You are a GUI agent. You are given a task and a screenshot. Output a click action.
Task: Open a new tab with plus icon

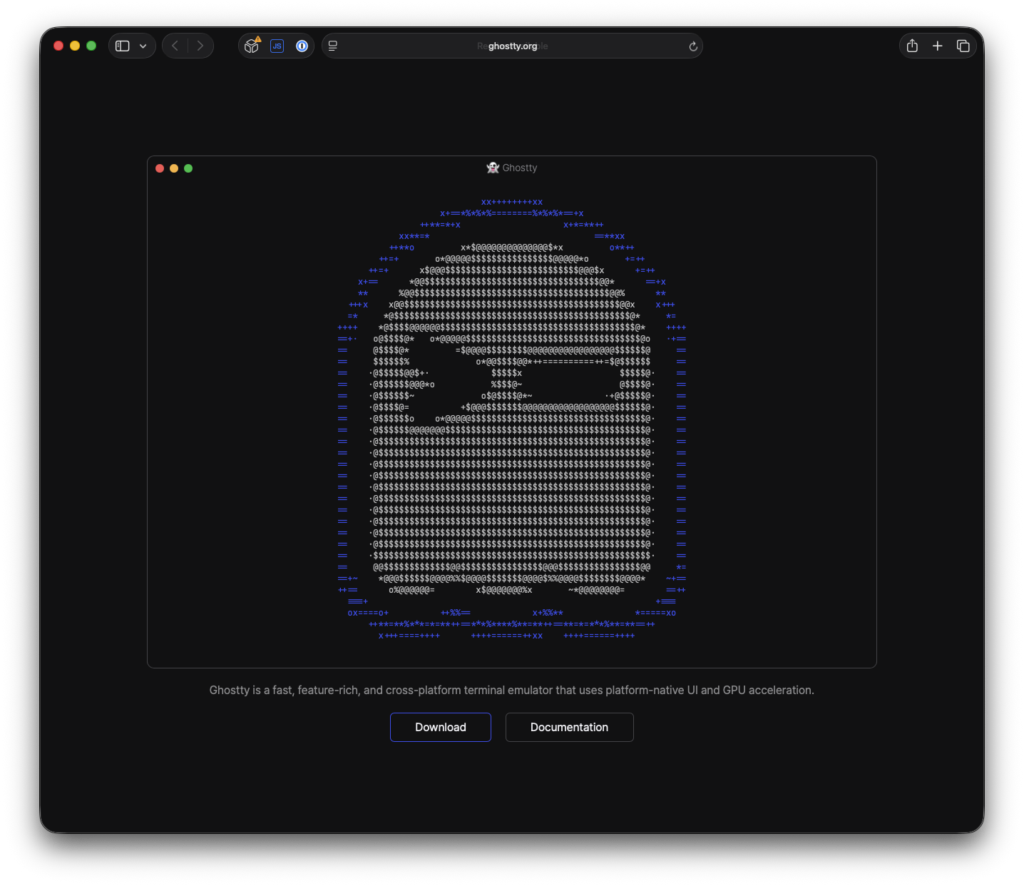click(937, 46)
